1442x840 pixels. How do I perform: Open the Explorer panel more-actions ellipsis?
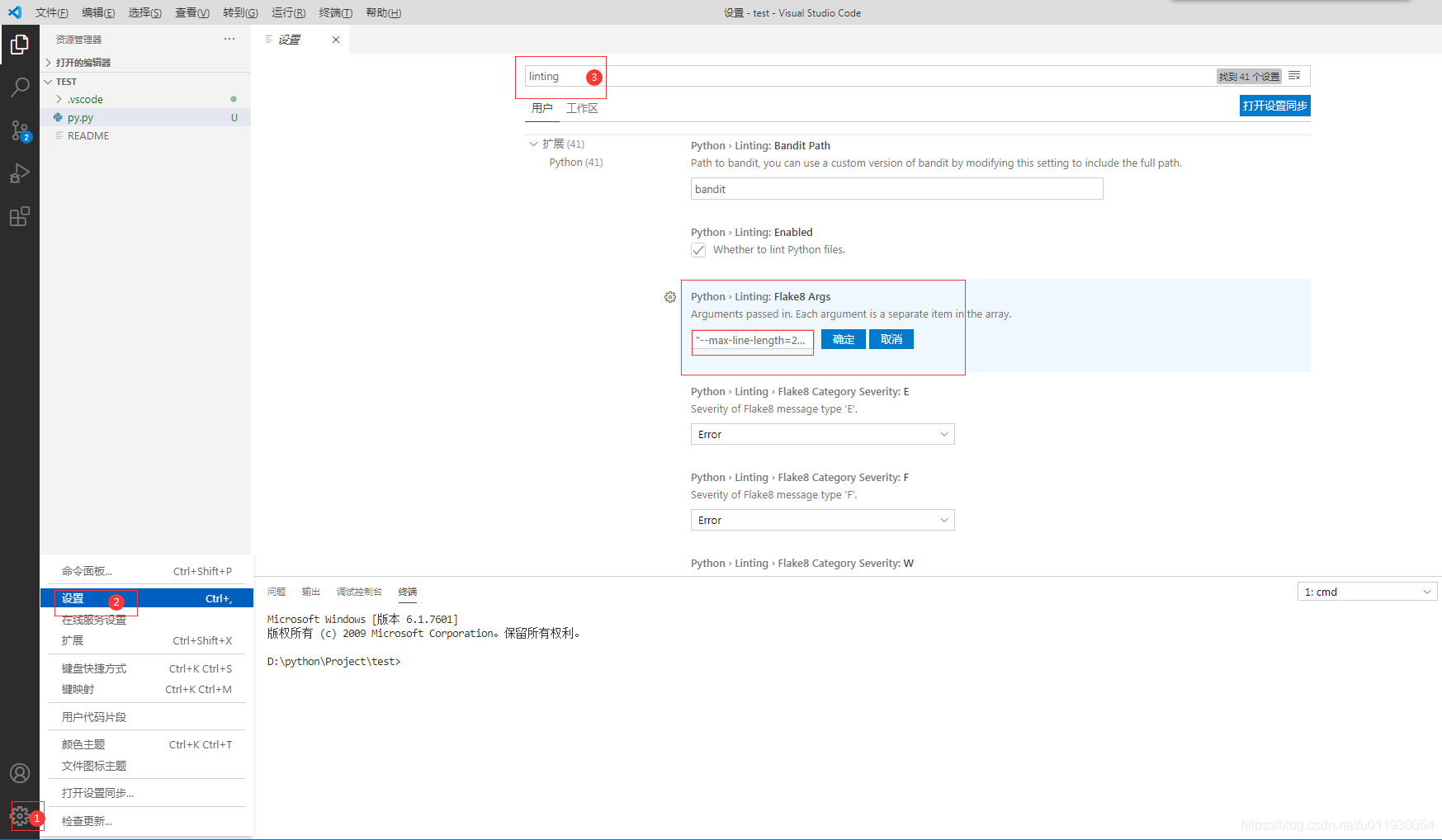click(x=229, y=39)
